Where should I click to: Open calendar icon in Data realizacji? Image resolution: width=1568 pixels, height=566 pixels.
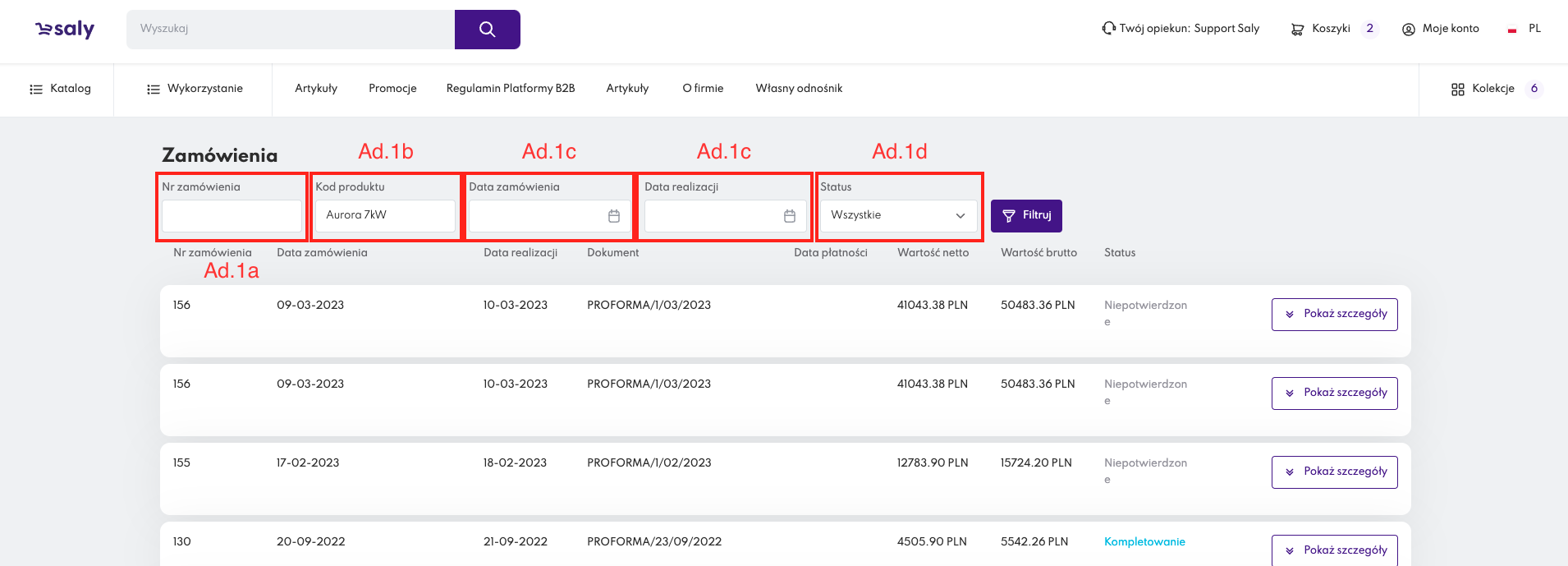pyautogui.click(x=790, y=216)
